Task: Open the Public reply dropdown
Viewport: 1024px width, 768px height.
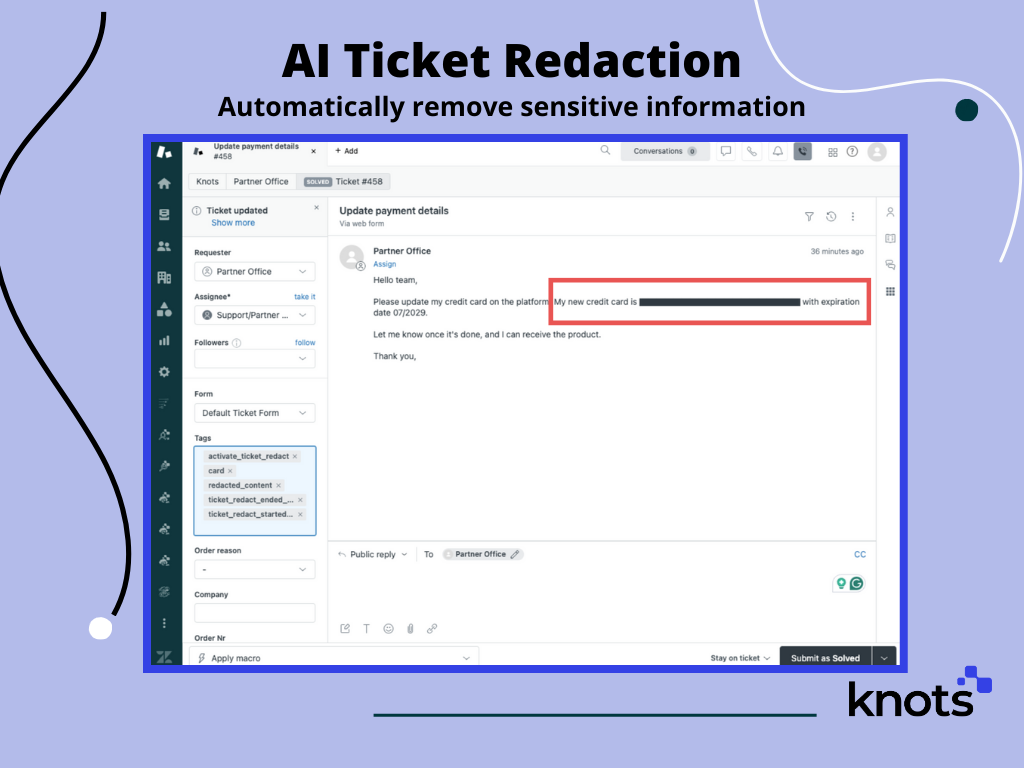Action: tap(371, 554)
